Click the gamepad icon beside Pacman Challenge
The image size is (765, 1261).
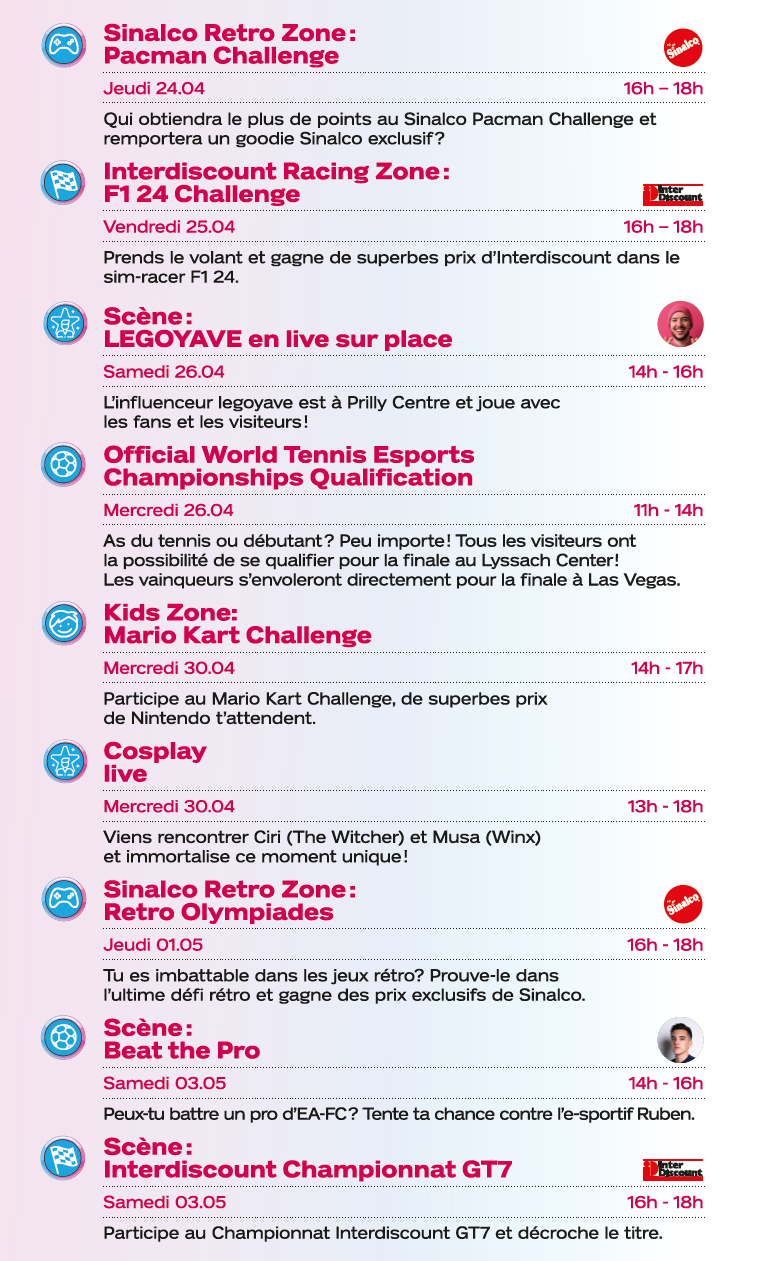63,45
